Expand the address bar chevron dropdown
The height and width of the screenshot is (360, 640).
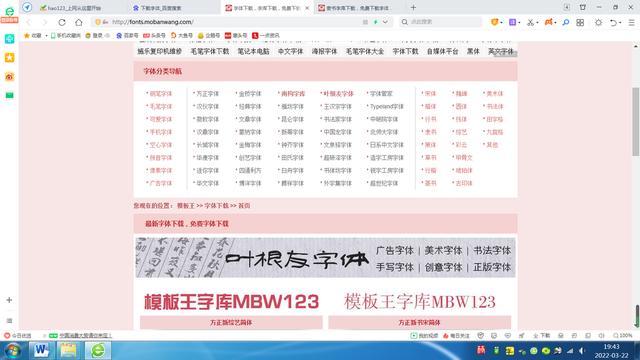pos(385,22)
